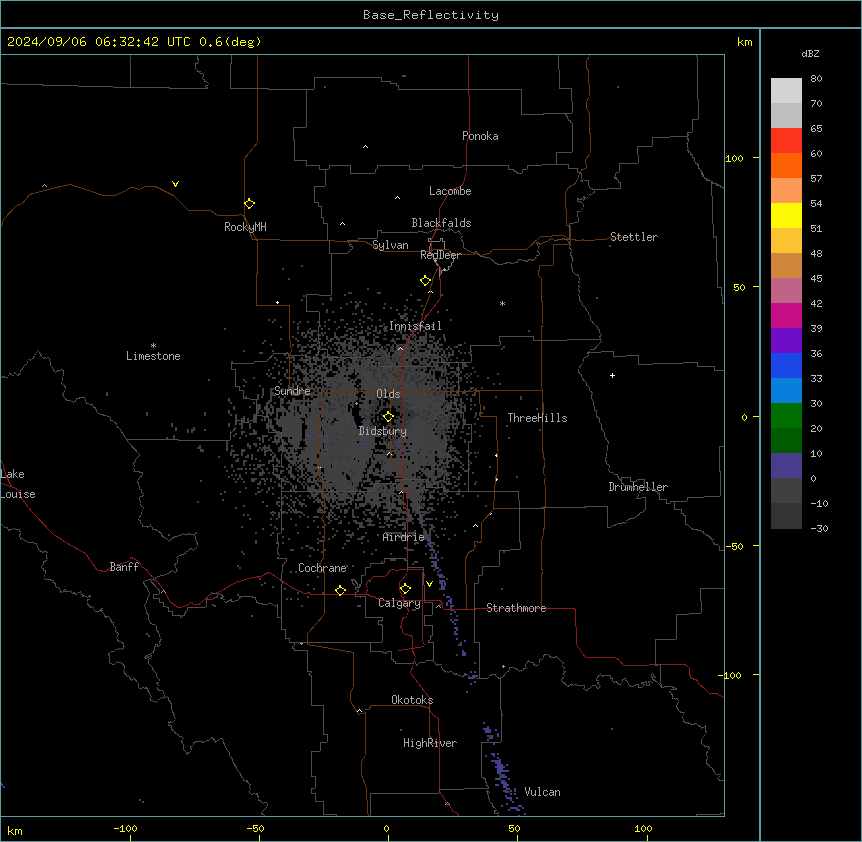Select the asterisk marker above Limestone label
The height and width of the screenshot is (842, 862).
pyautogui.click(x=153, y=346)
